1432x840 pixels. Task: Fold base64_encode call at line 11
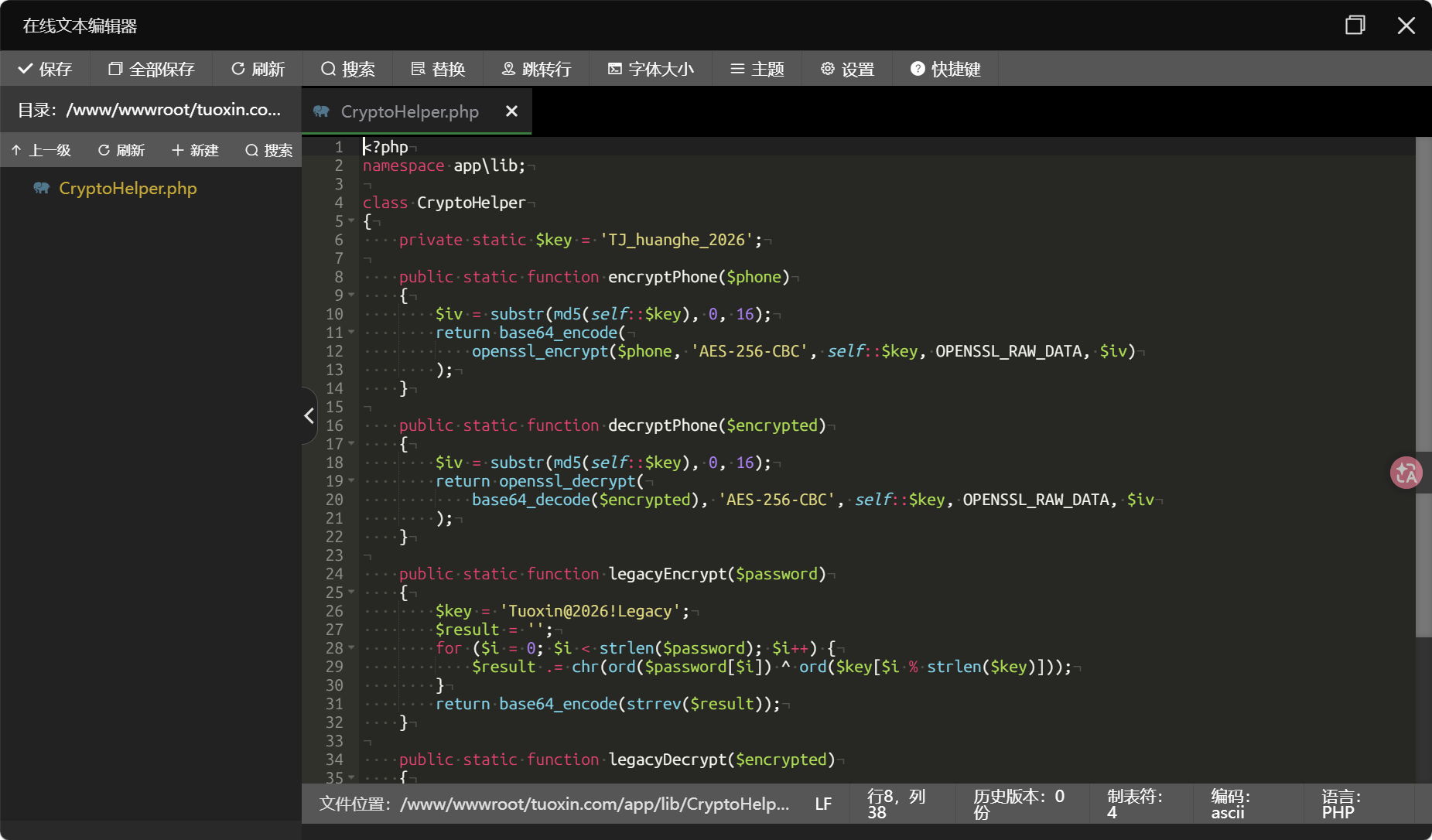coord(352,332)
